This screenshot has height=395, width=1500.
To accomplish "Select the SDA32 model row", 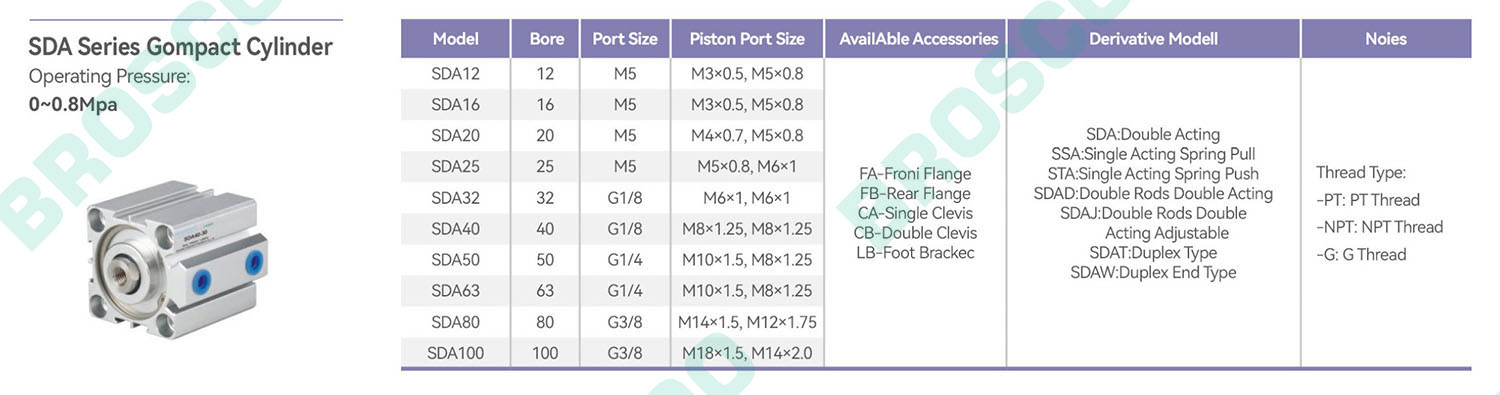I will [611, 198].
